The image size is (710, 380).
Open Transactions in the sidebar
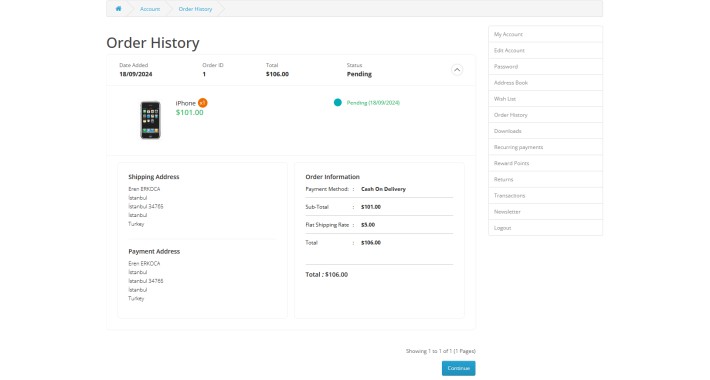(x=545, y=196)
